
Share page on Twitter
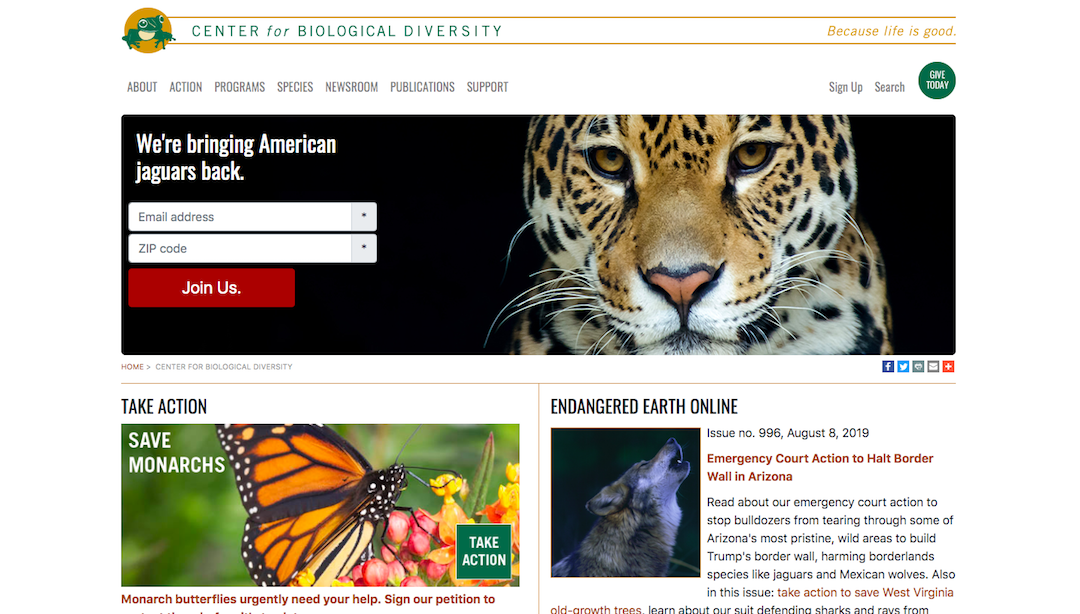click(903, 367)
